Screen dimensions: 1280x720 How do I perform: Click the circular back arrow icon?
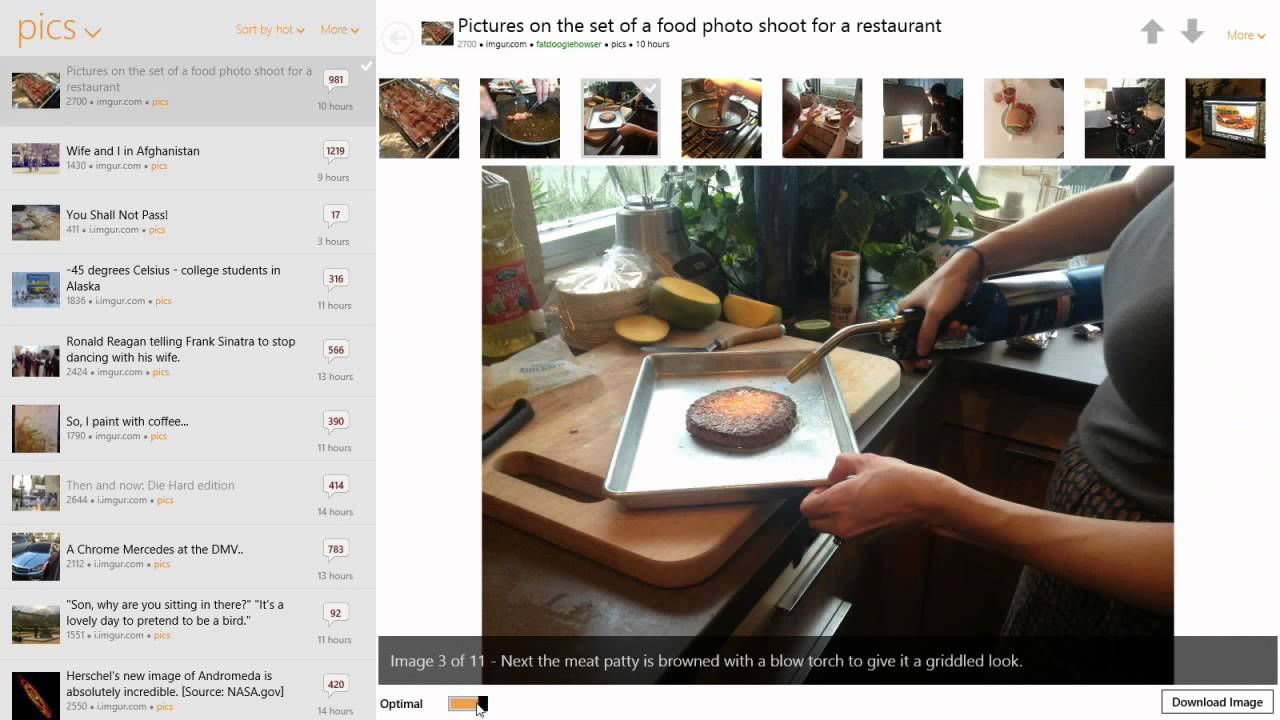(398, 38)
